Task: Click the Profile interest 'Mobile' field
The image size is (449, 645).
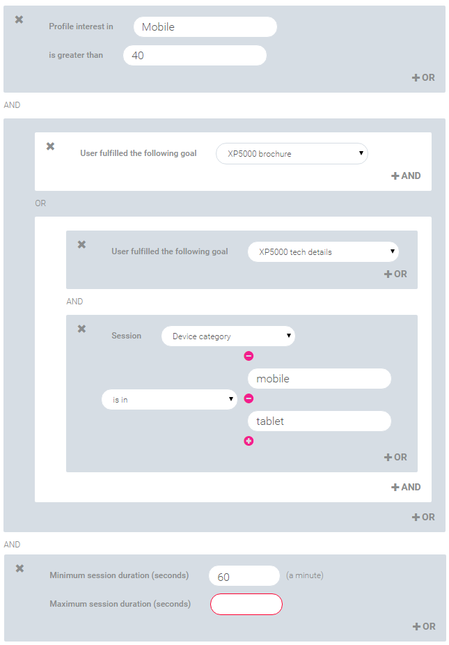Action: (x=205, y=27)
